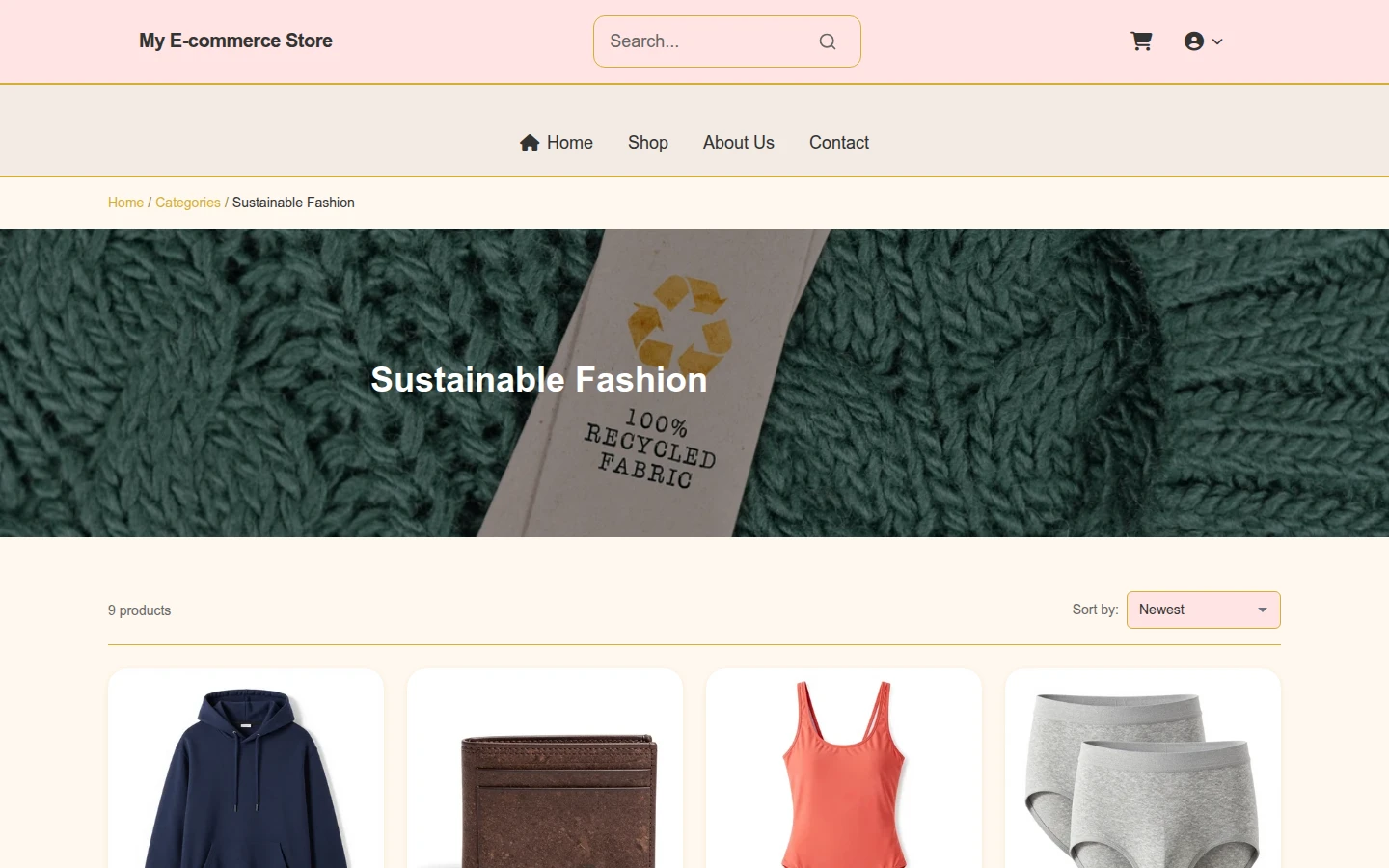Expand the account chevron arrow
Image resolution: width=1389 pixels, height=868 pixels.
(x=1217, y=41)
